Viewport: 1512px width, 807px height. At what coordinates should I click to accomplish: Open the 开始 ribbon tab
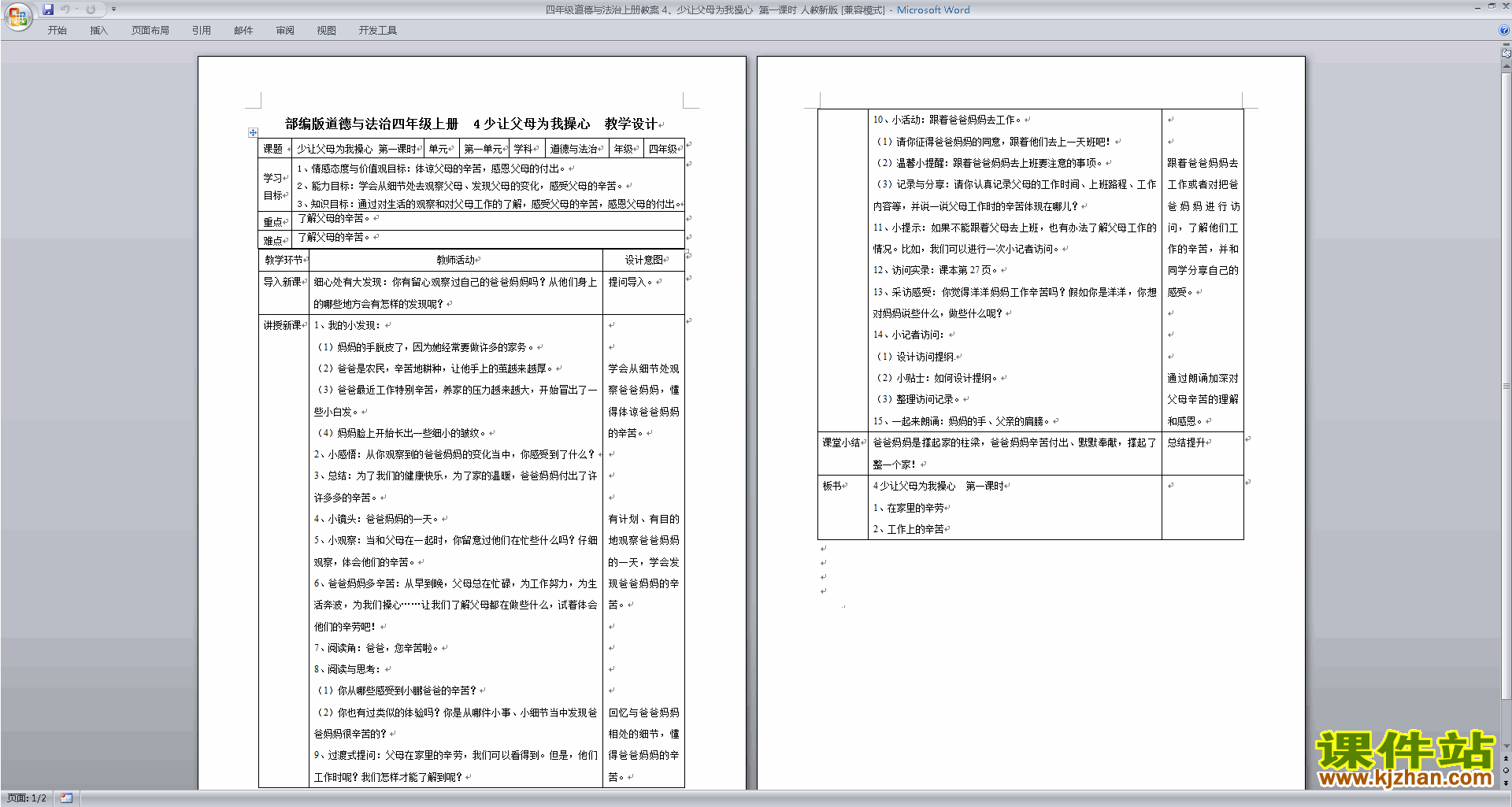[x=57, y=31]
